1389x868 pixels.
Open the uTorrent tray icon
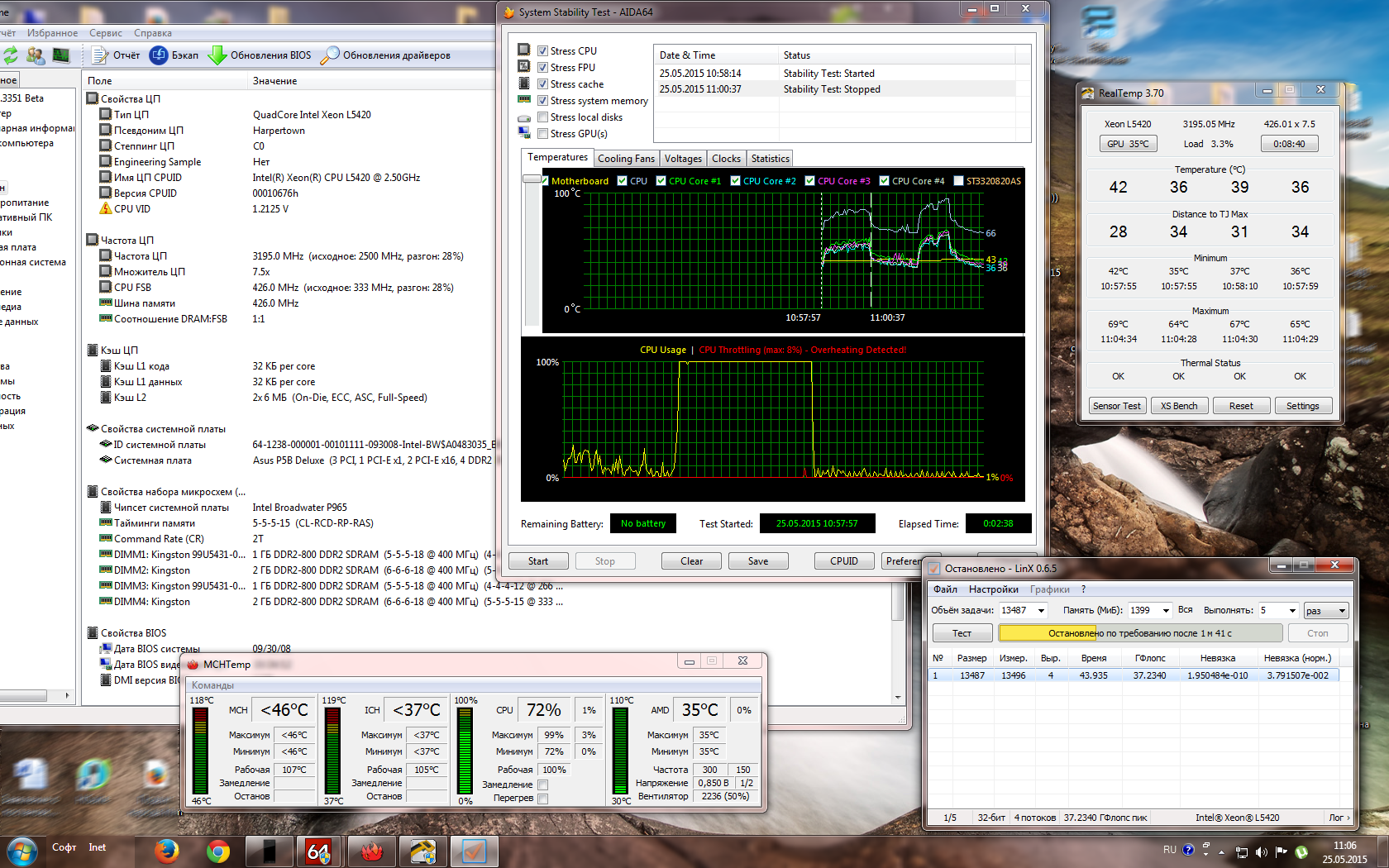click(x=1301, y=851)
